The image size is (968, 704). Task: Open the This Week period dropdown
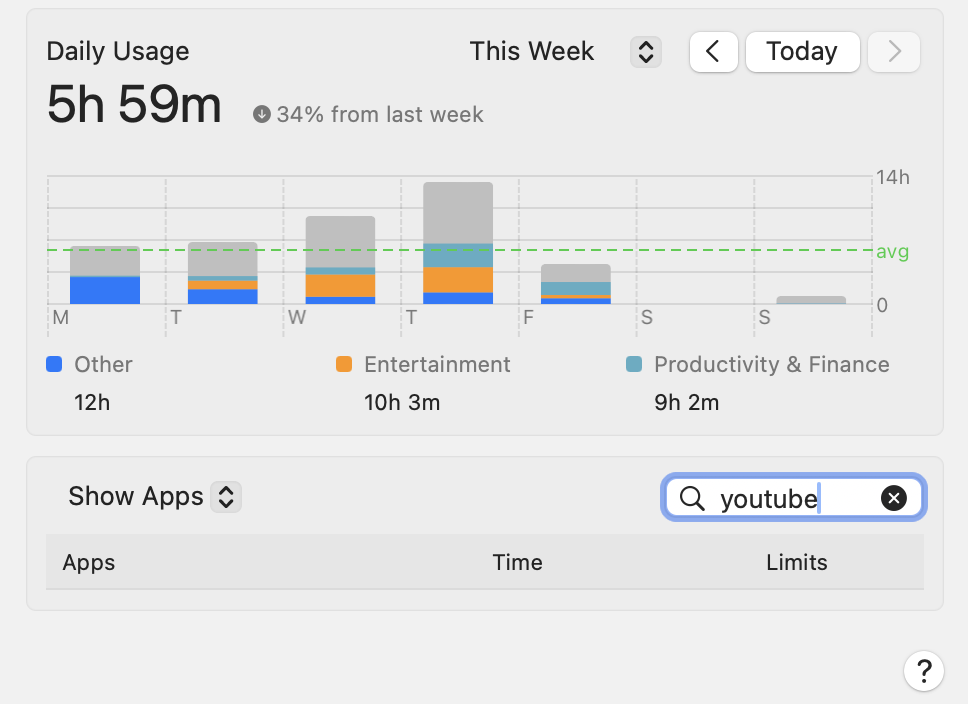pos(532,52)
